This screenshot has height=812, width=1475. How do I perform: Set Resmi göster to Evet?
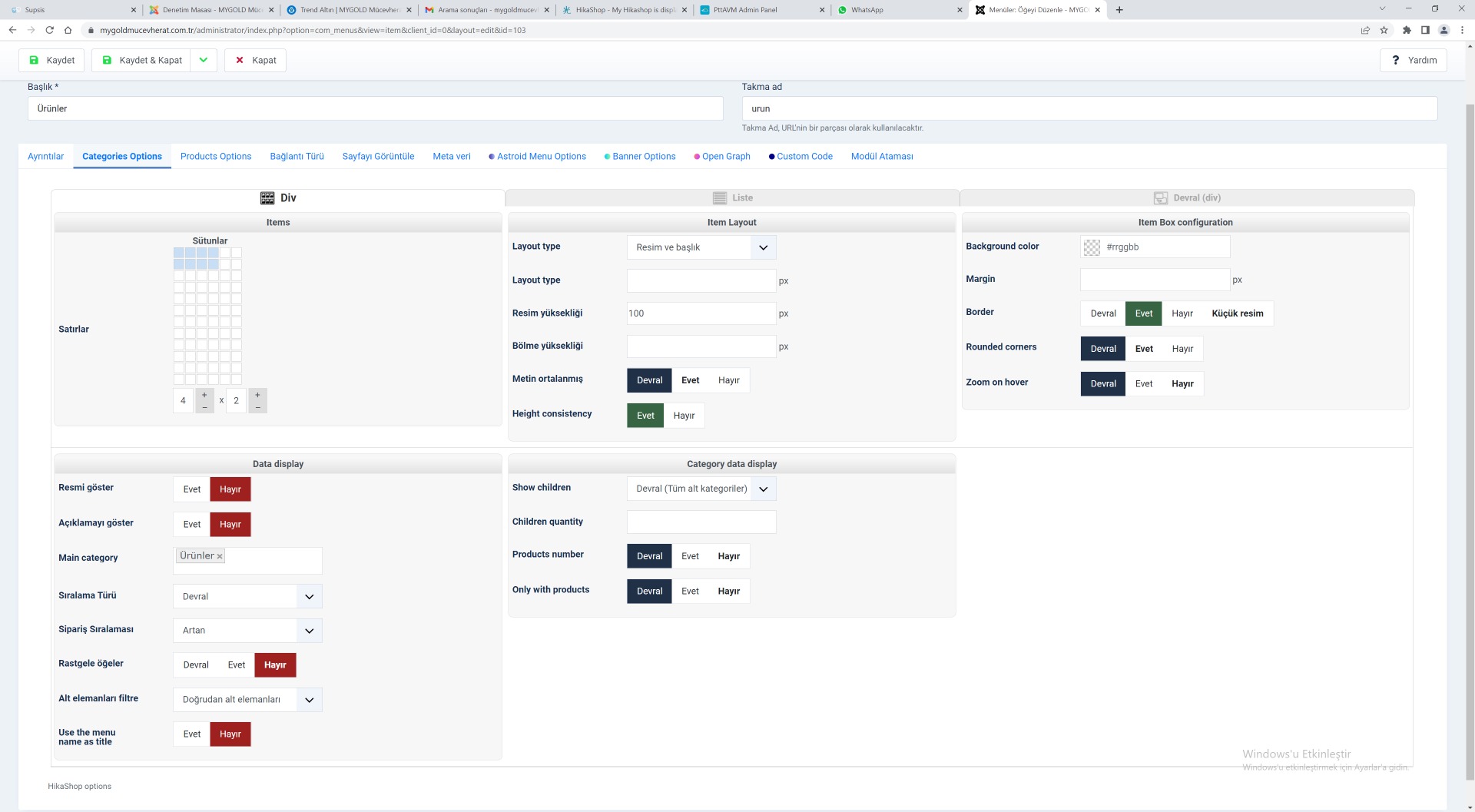(191, 489)
